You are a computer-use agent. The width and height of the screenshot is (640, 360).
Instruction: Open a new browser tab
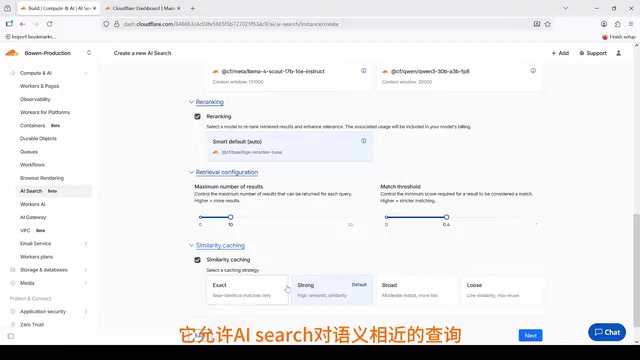[x=193, y=8]
